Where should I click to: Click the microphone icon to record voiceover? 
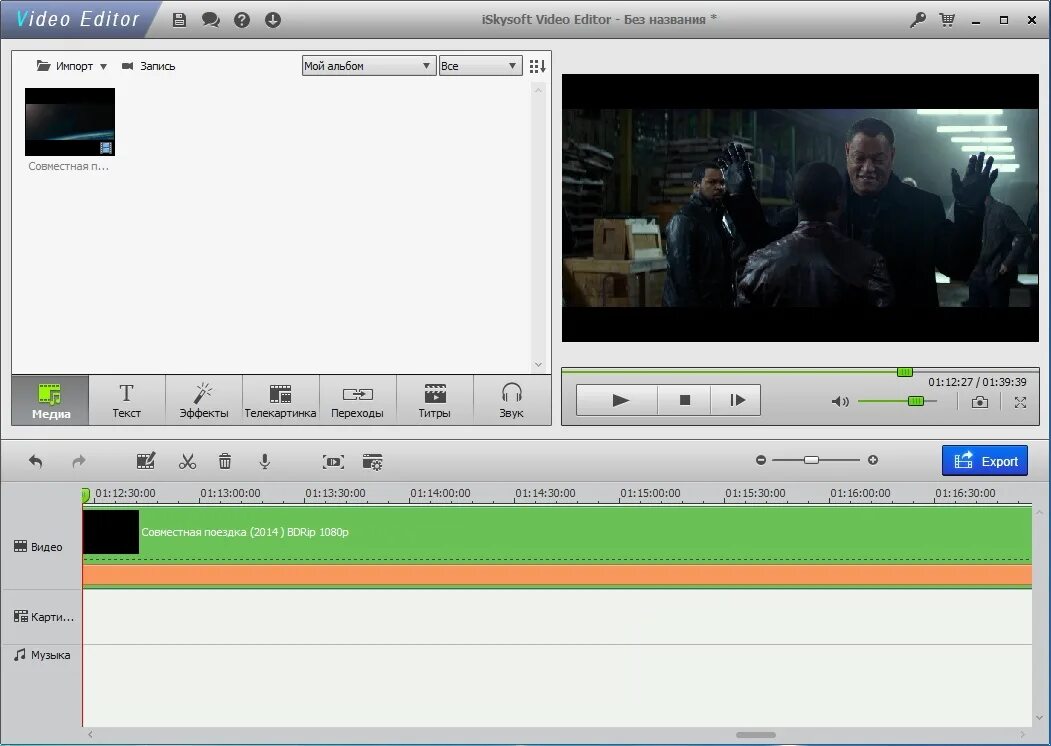pos(264,461)
